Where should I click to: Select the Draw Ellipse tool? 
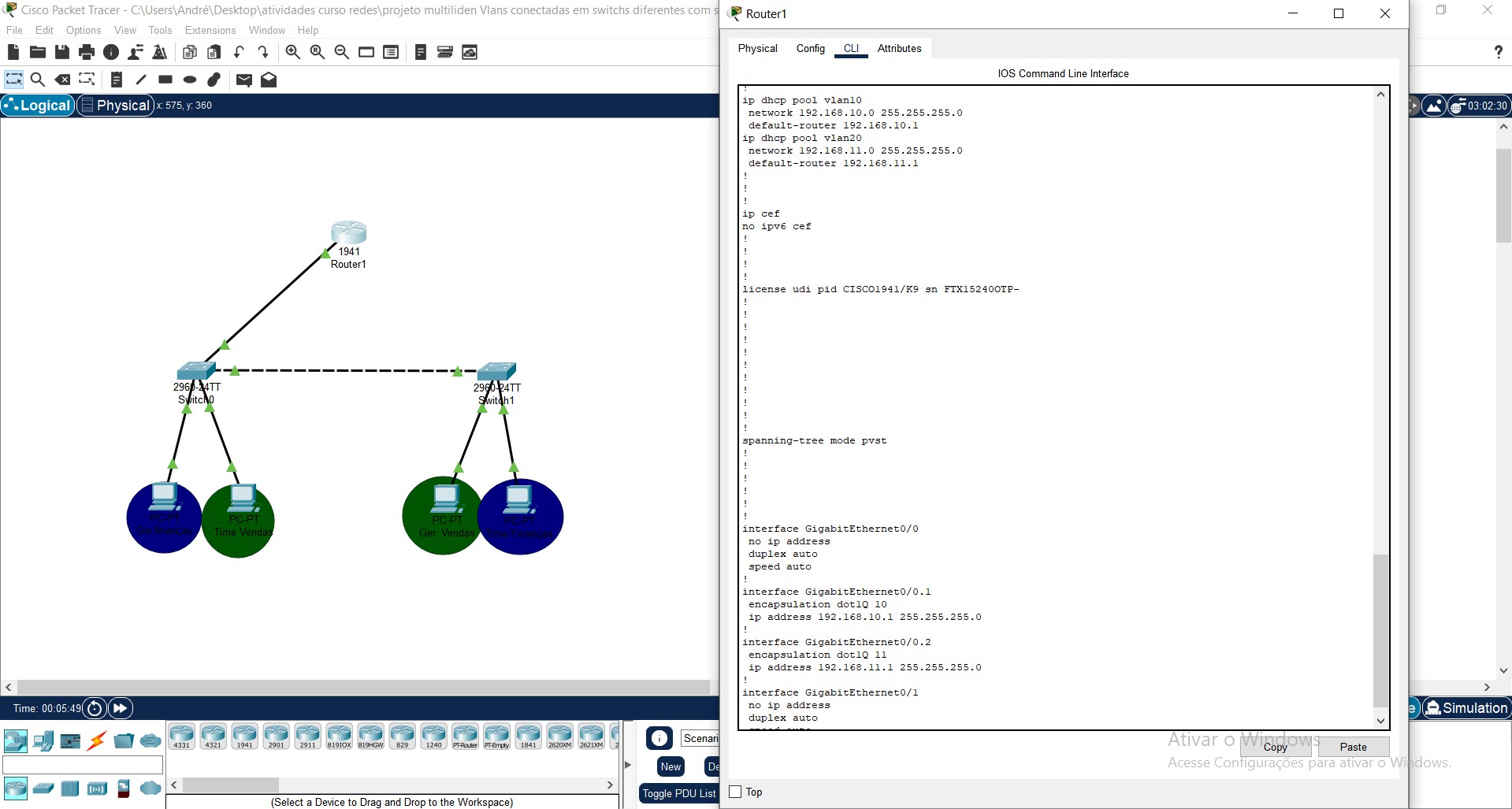pyautogui.click(x=189, y=79)
